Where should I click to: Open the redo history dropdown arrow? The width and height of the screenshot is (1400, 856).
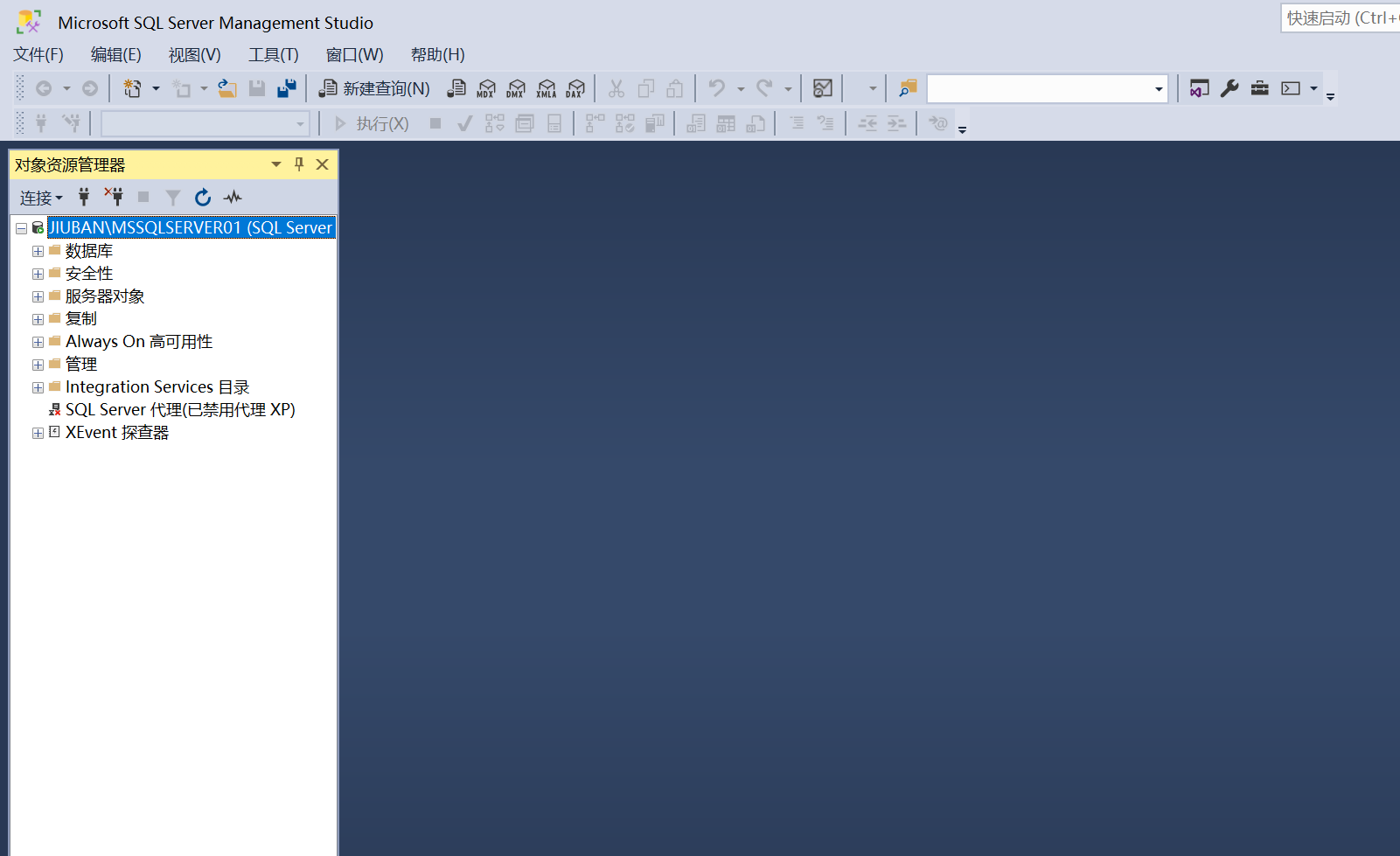(788, 88)
